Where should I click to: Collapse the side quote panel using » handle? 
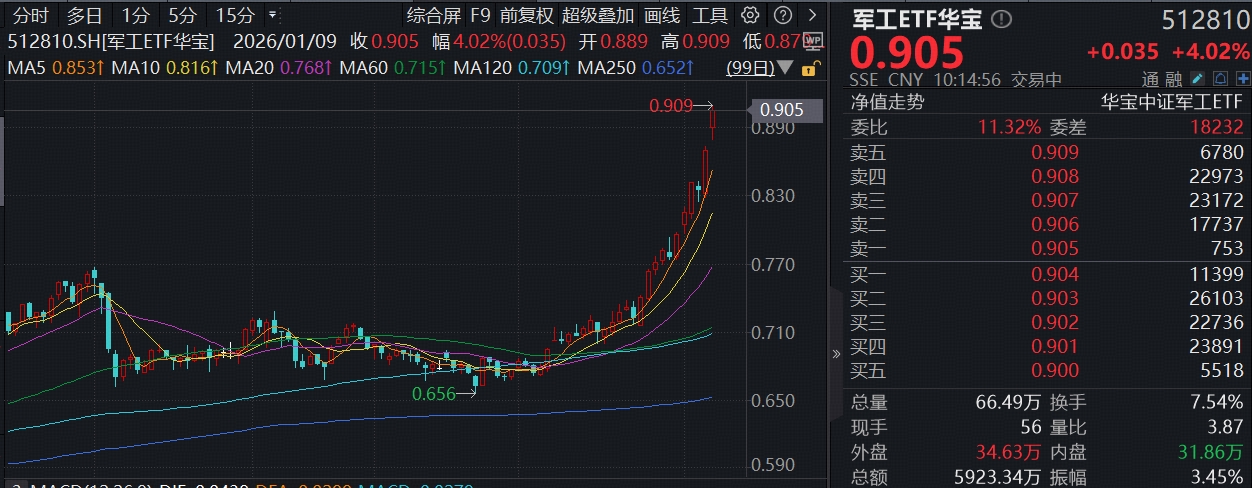837,354
